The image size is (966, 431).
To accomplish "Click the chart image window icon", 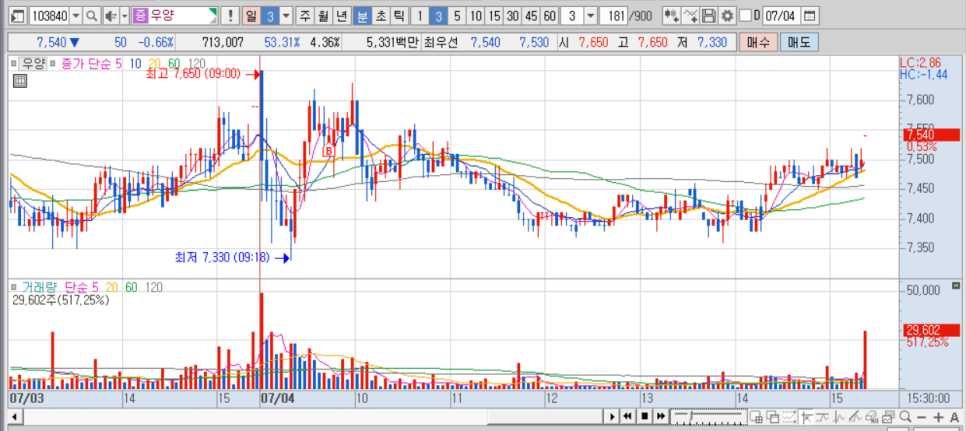I will point(889,416).
